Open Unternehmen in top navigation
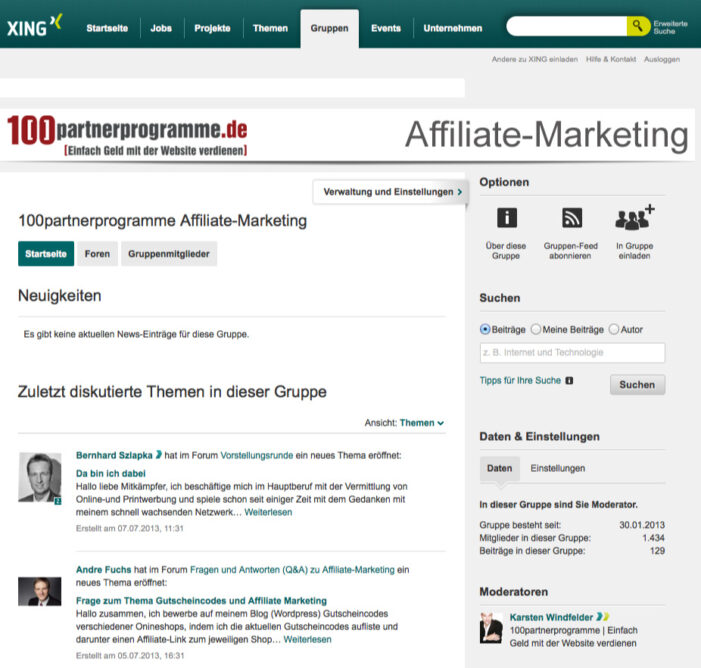The height and width of the screenshot is (668, 701). pyautogui.click(x=453, y=28)
